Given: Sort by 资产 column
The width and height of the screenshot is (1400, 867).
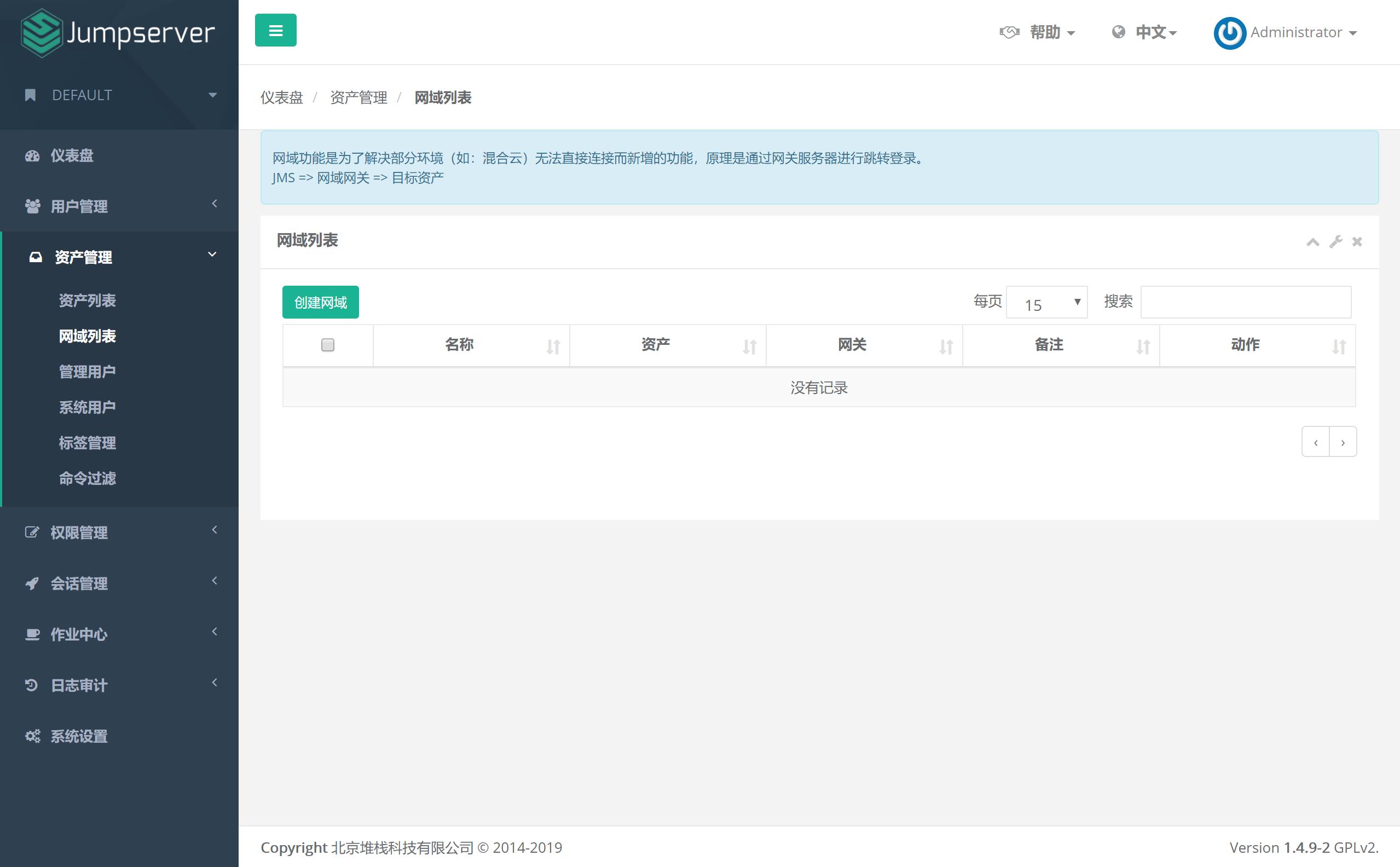Looking at the screenshot, I should pyautogui.click(x=668, y=345).
